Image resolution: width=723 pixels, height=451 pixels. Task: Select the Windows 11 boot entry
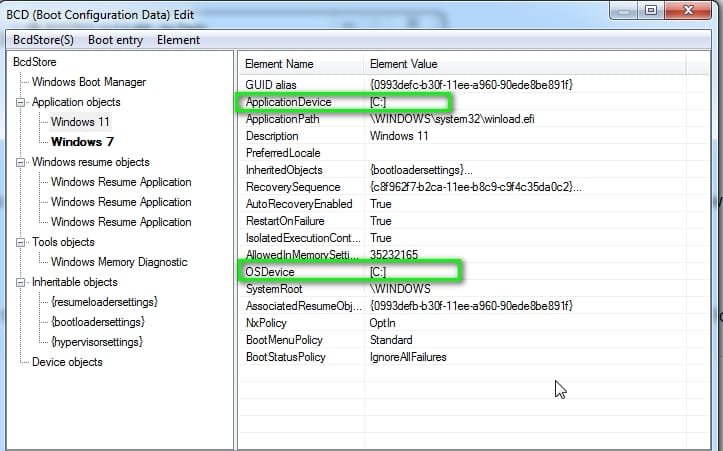coord(80,122)
